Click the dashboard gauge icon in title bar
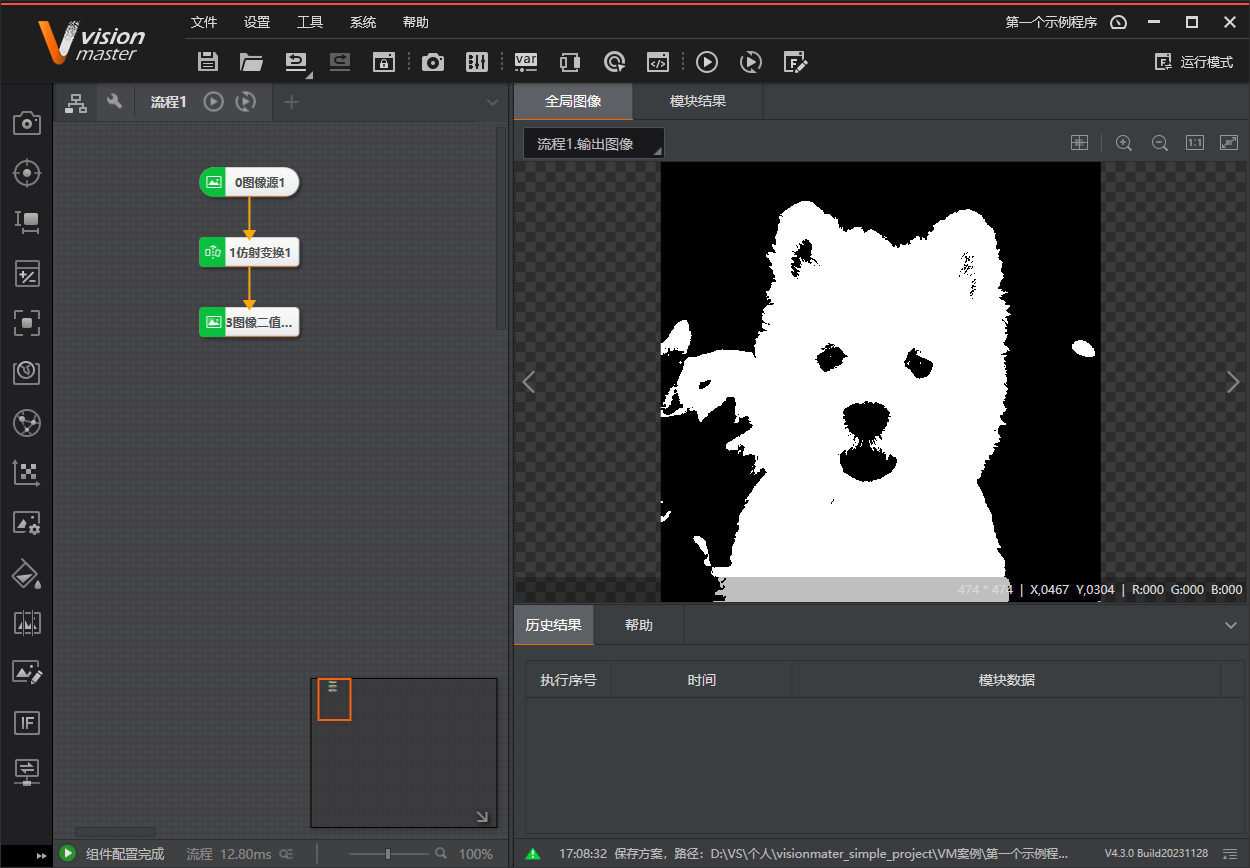The height and width of the screenshot is (868, 1250). click(1119, 22)
